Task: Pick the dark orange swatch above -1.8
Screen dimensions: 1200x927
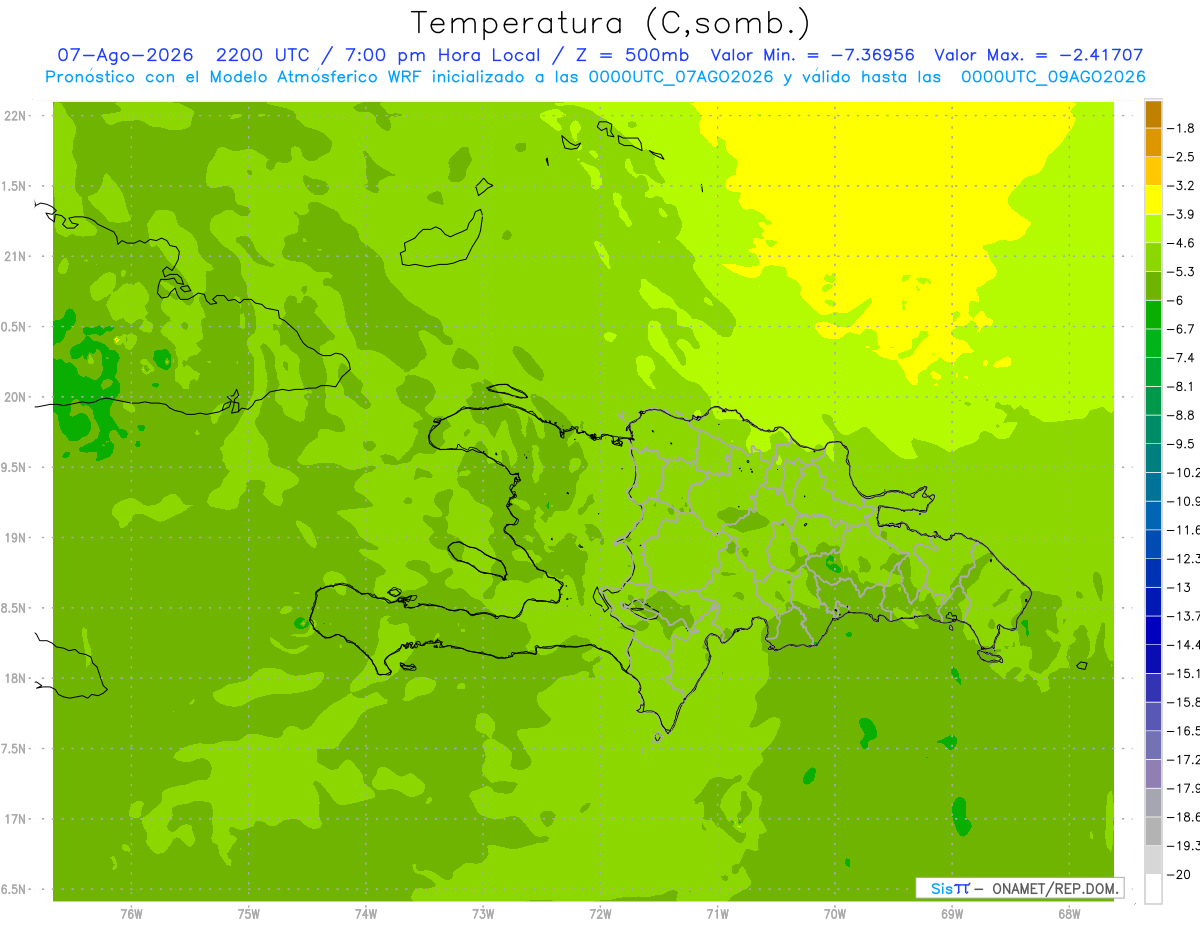Action: (x=1153, y=114)
